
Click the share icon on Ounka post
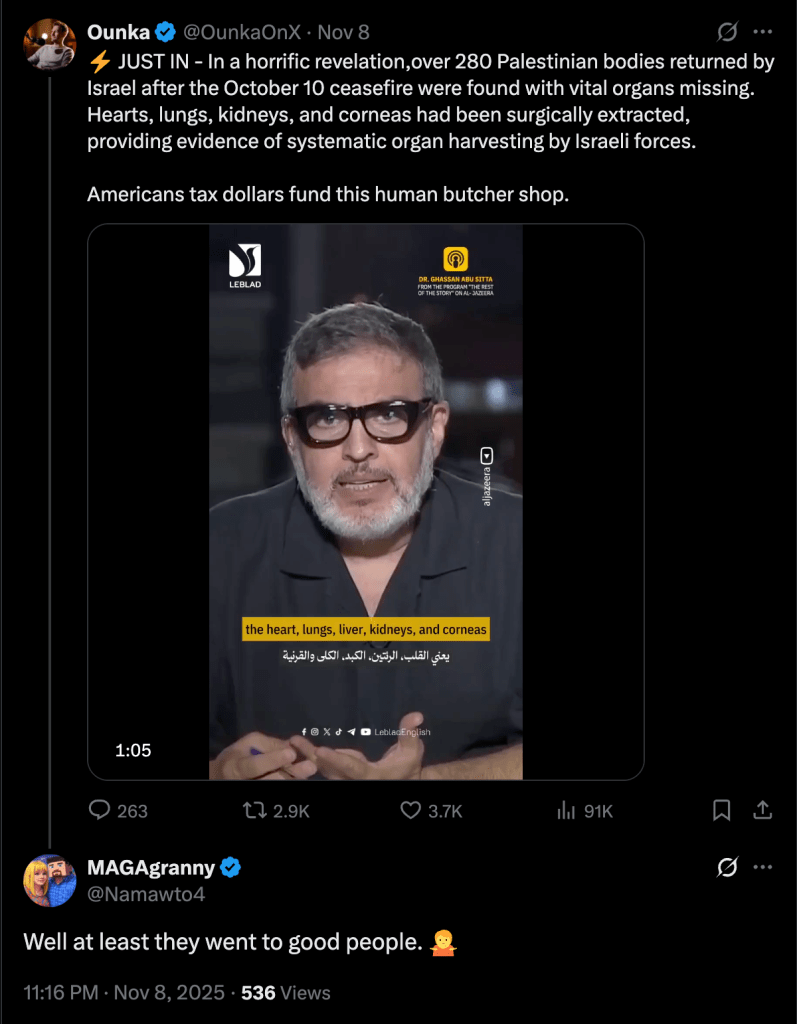(x=762, y=810)
